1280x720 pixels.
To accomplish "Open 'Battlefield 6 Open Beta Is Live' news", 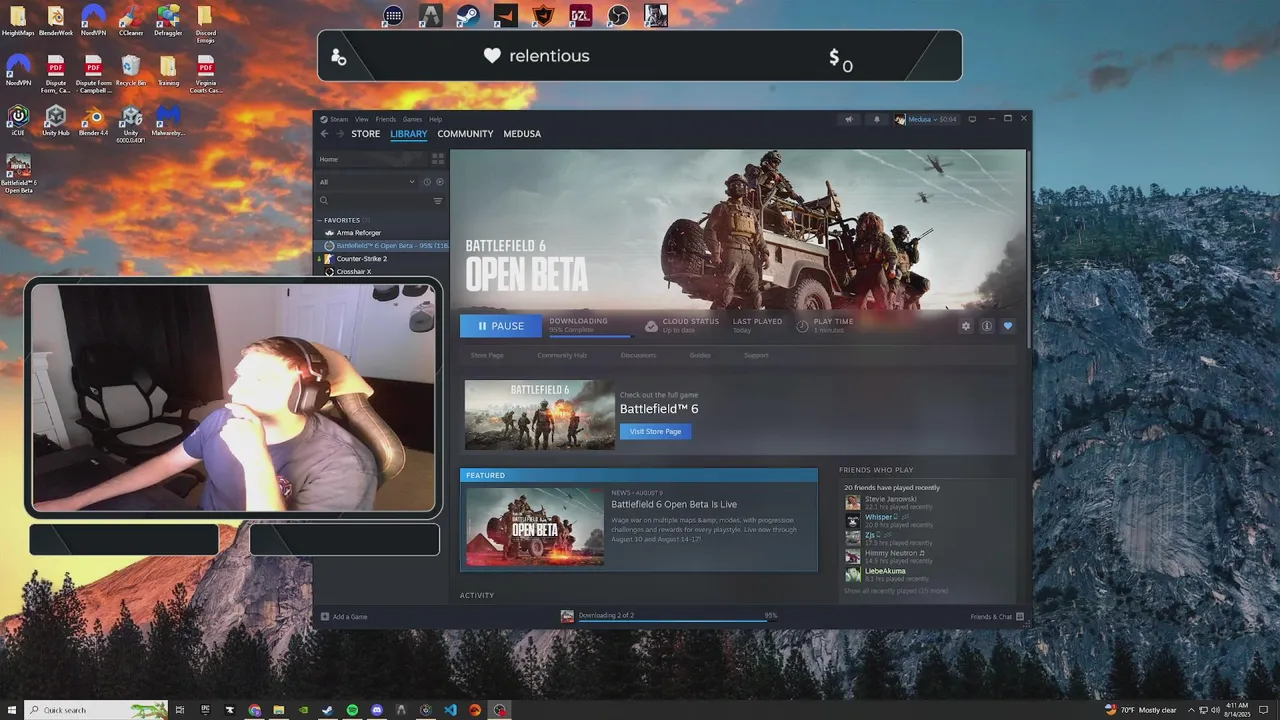I will [674, 505].
